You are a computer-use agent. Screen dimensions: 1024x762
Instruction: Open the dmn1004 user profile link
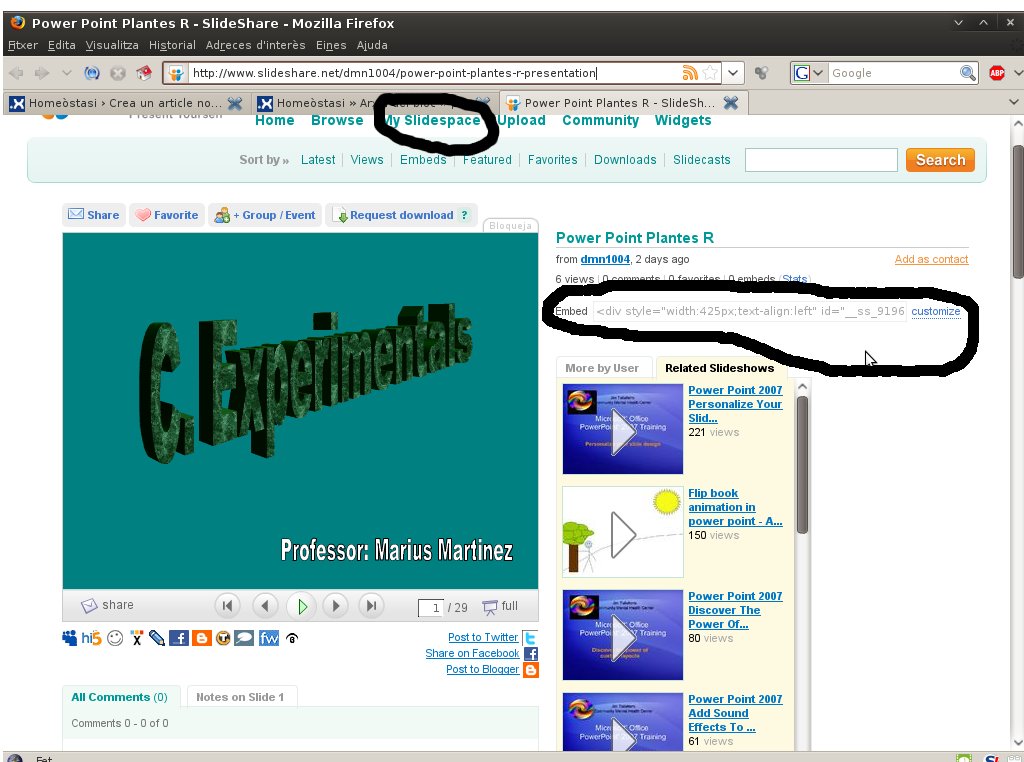(605, 259)
